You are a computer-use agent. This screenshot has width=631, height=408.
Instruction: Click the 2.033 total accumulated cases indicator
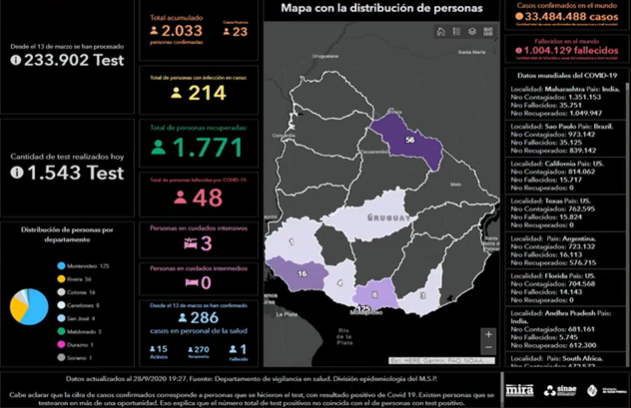pos(181,31)
